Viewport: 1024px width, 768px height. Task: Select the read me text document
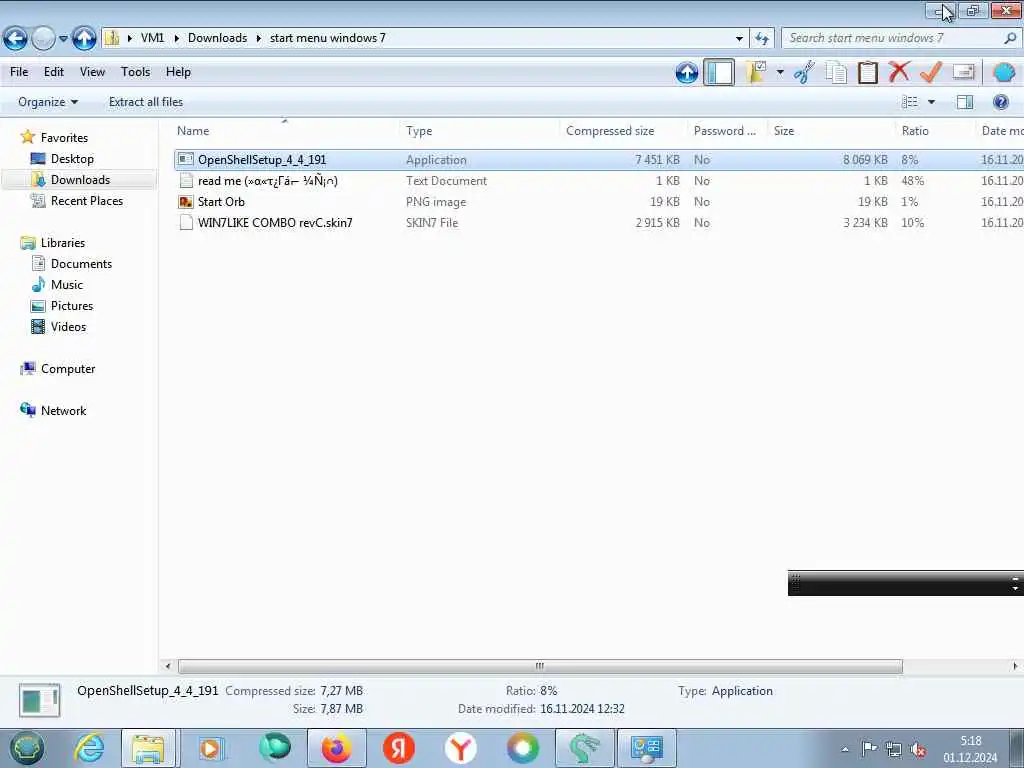[x=268, y=181]
